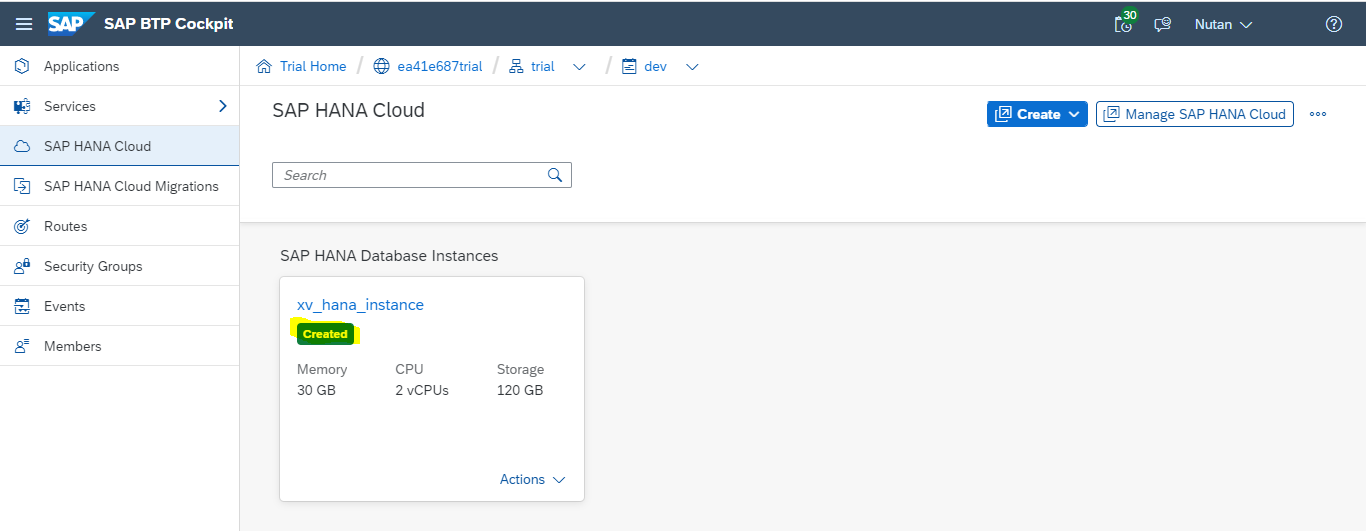The width and height of the screenshot is (1366, 531).
Task: Click the search magnifier icon
Action: point(555,175)
